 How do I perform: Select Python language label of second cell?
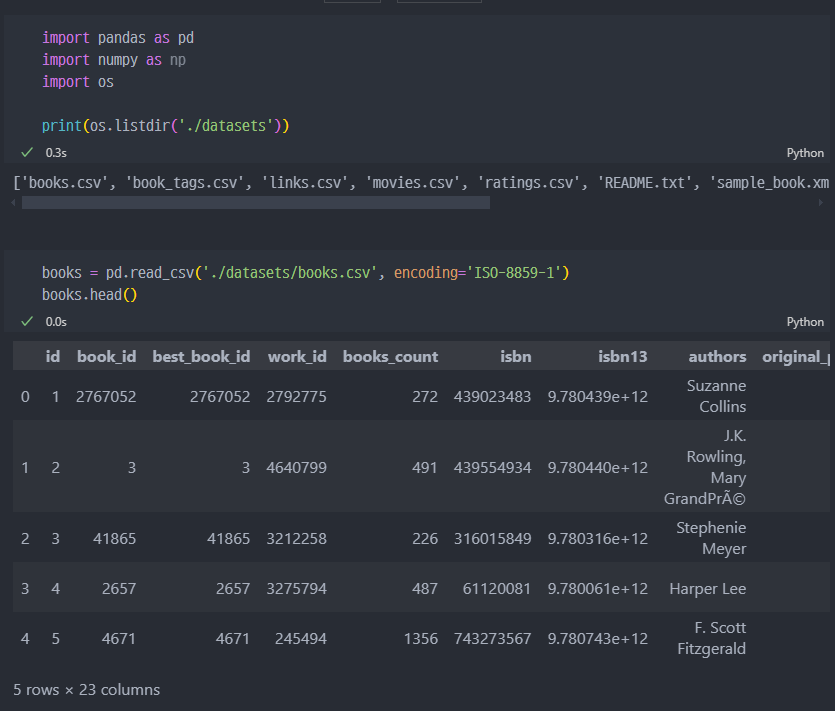pos(805,322)
